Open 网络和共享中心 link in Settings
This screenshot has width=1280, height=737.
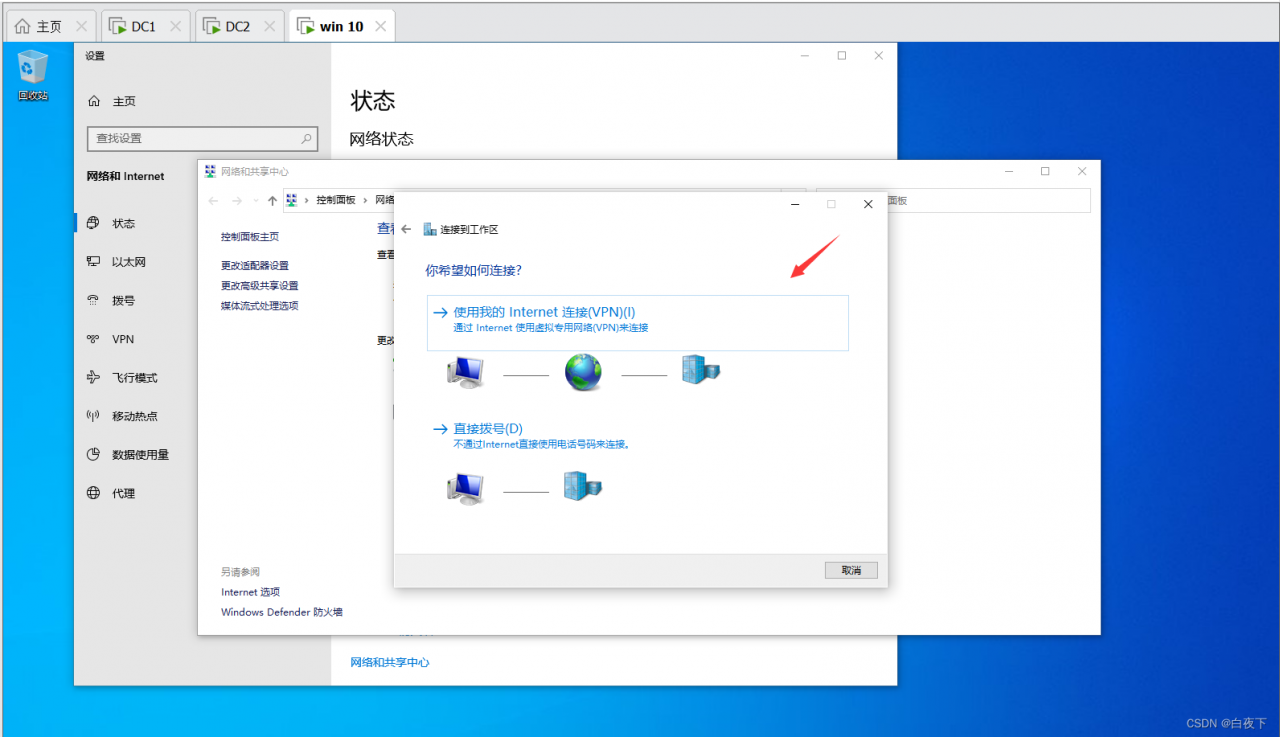pyautogui.click(x=390, y=662)
